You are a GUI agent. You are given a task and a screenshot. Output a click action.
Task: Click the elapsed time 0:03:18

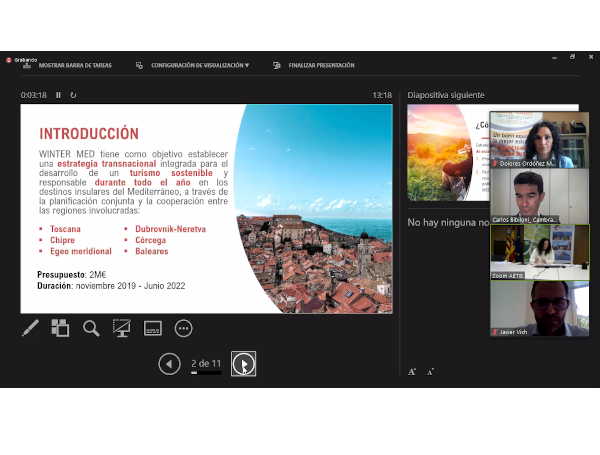click(x=34, y=95)
